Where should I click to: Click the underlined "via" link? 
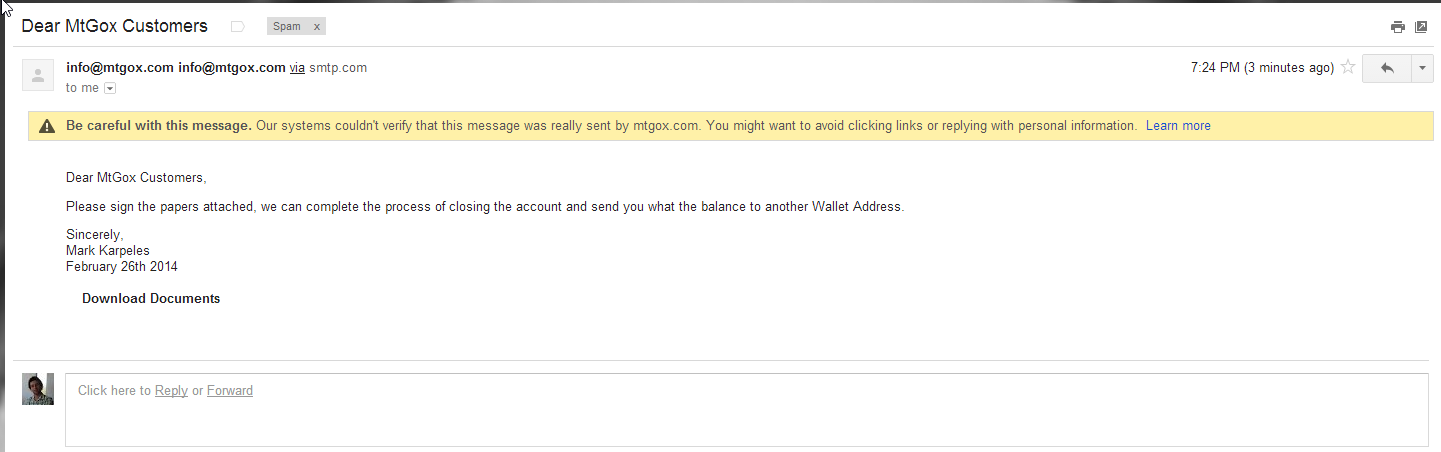pos(297,68)
